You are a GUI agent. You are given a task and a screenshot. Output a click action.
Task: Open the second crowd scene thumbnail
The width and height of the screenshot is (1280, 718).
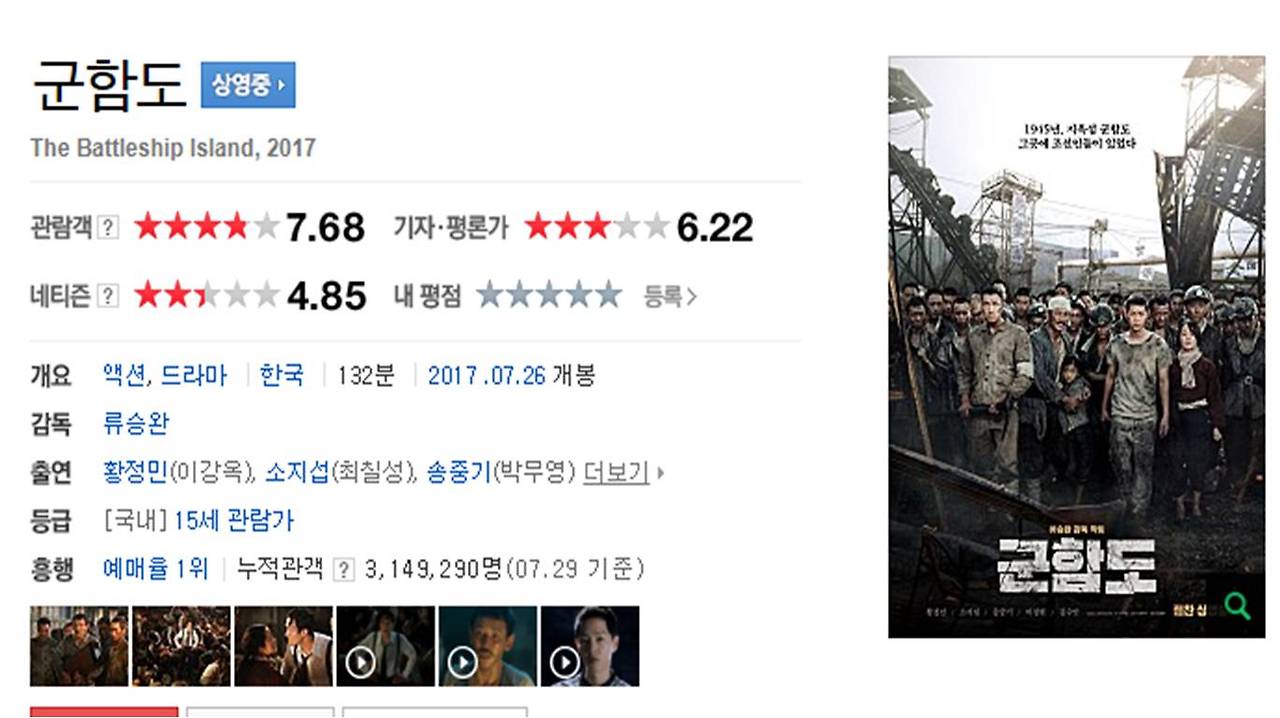(x=181, y=646)
